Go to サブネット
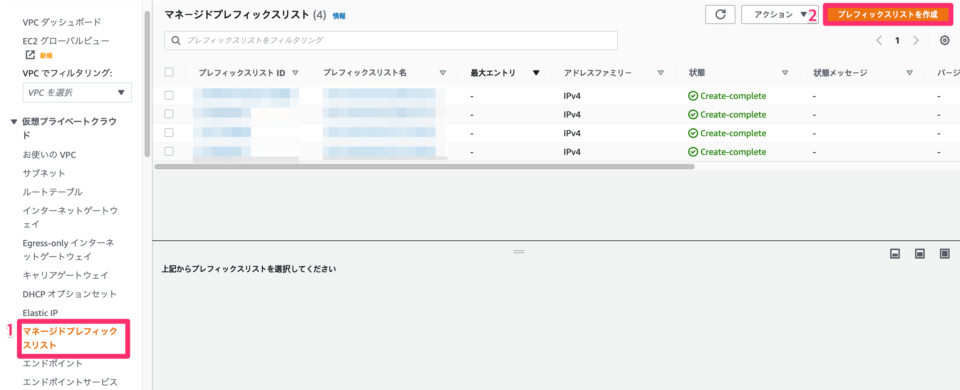The height and width of the screenshot is (390, 960). click(44, 173)
